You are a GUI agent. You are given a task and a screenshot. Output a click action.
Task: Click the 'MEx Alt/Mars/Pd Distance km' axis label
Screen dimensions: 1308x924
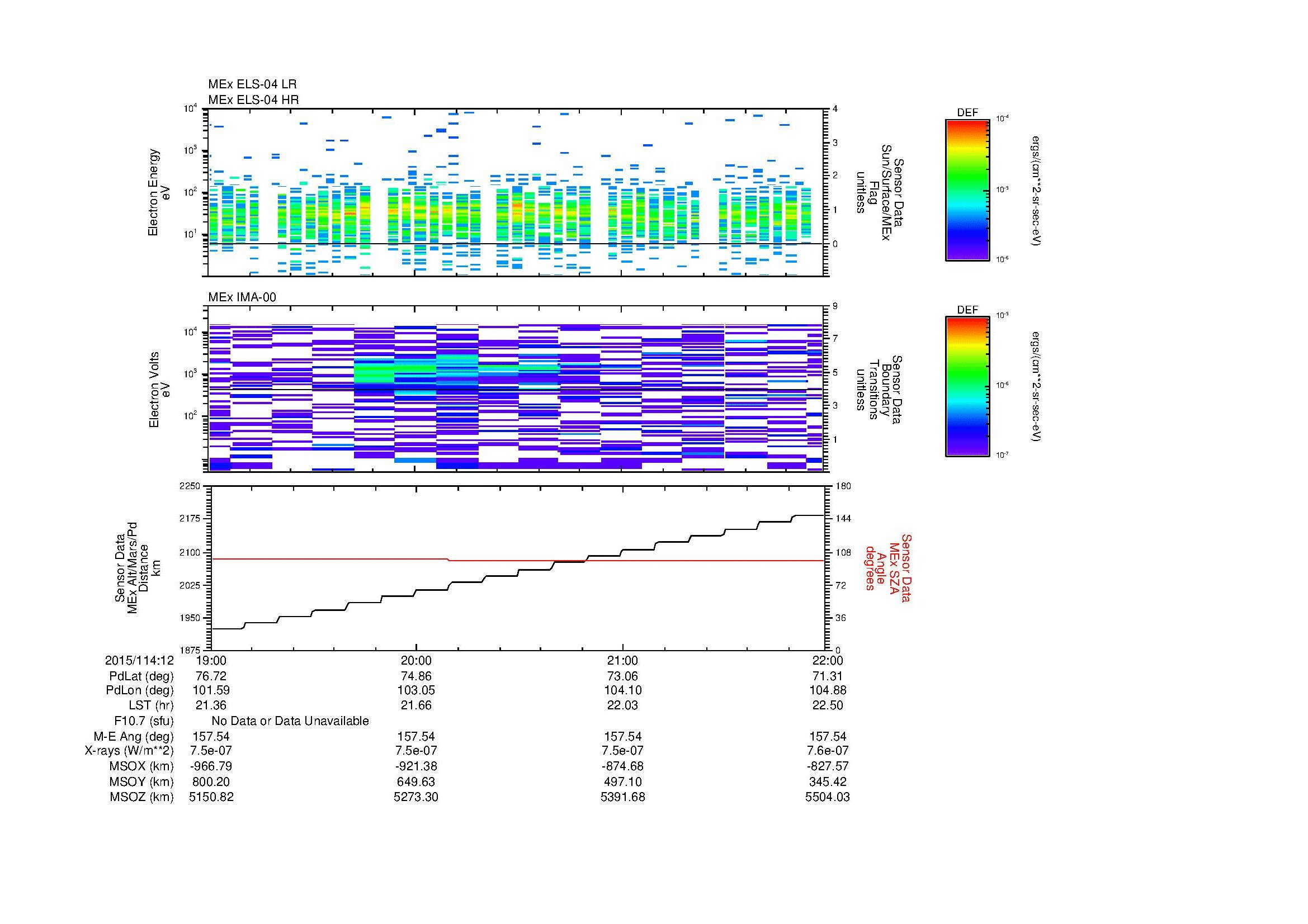(138, 567)
